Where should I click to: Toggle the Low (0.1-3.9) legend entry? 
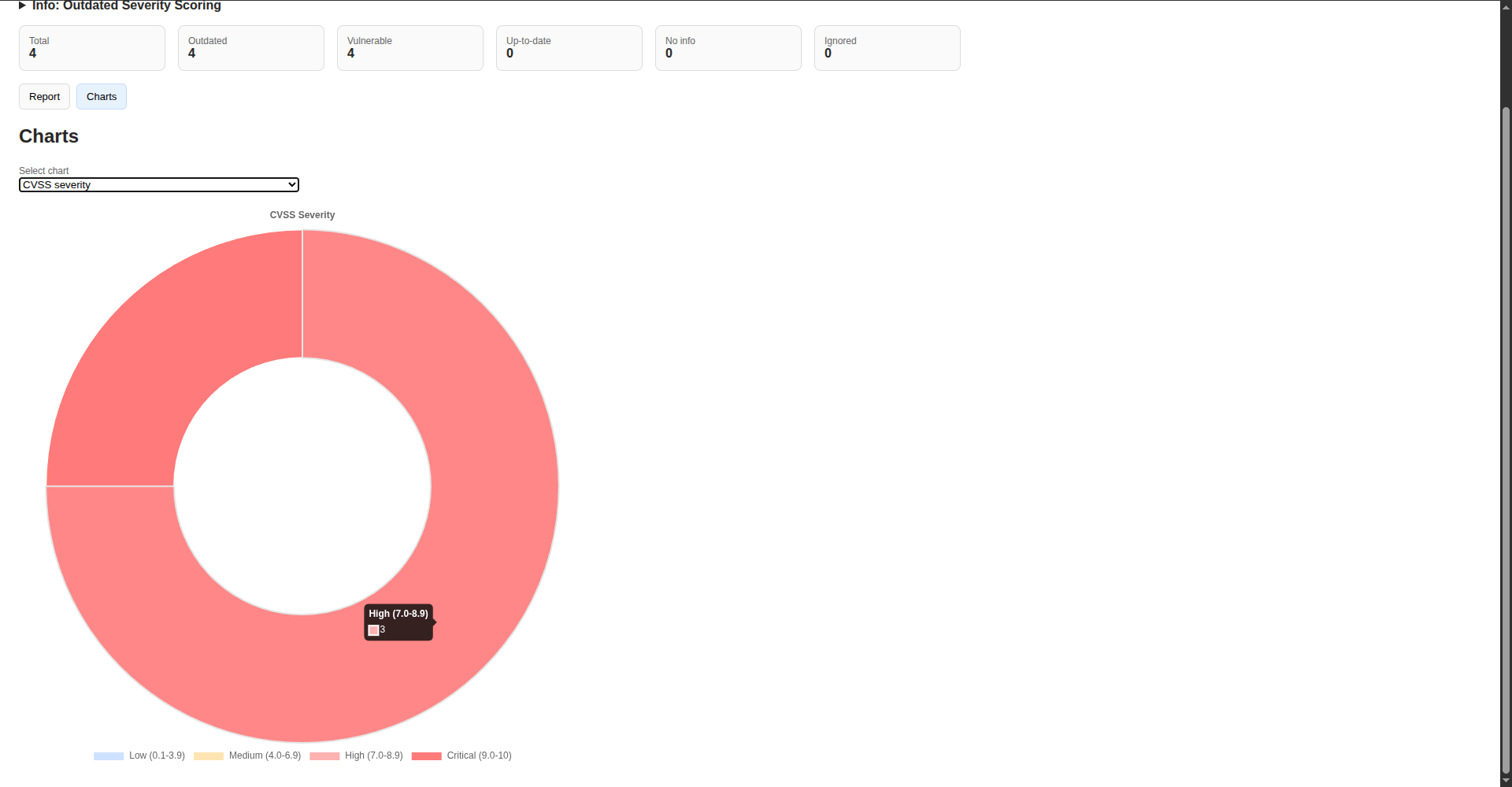139,756
